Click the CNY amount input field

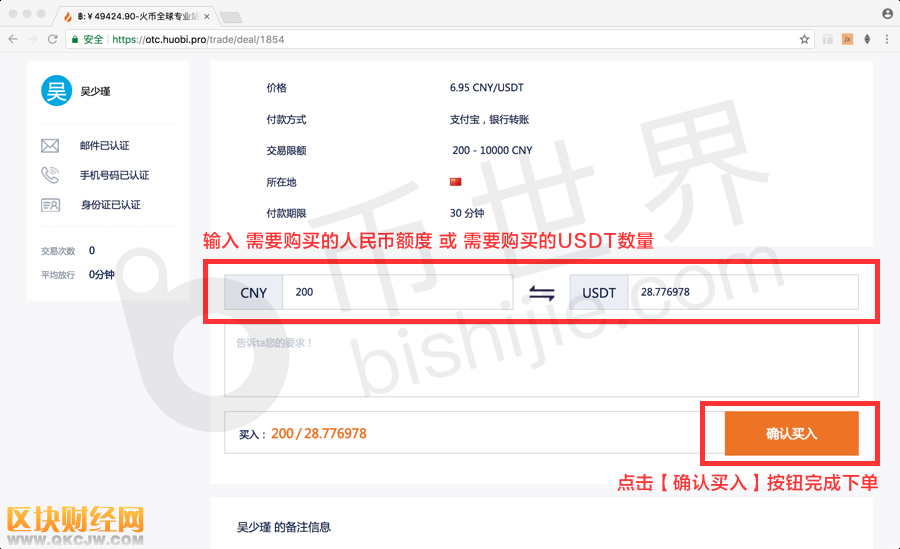point(397,292)
